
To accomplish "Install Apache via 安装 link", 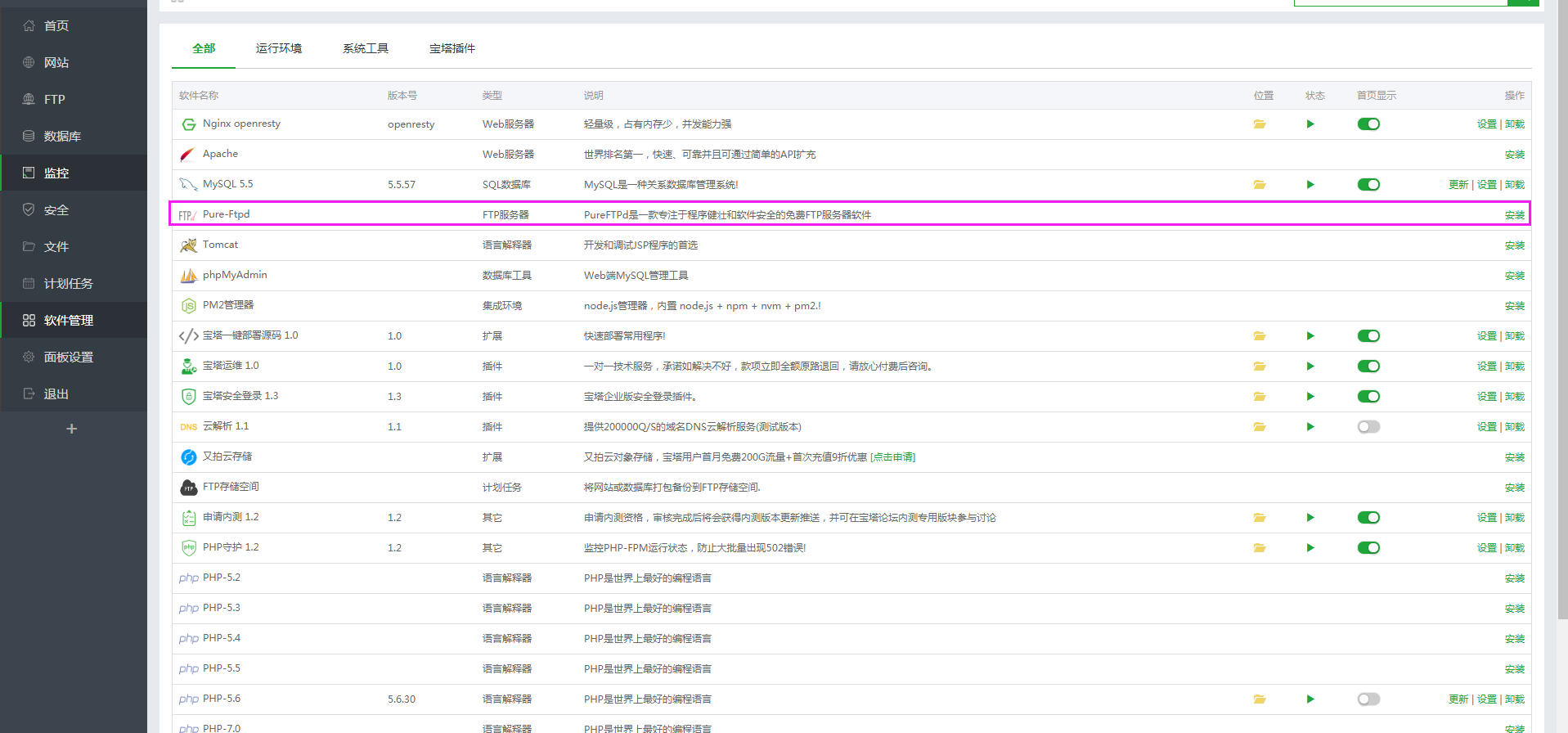I will pos(1515,155).
